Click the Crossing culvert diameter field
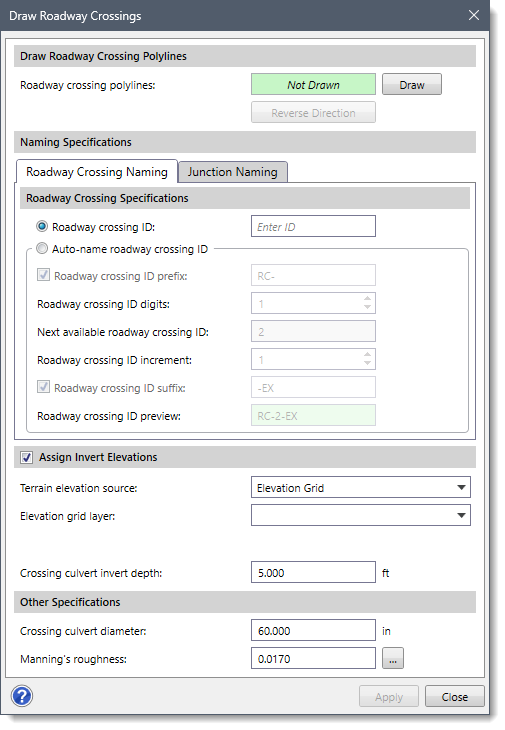 click(313, 630)
